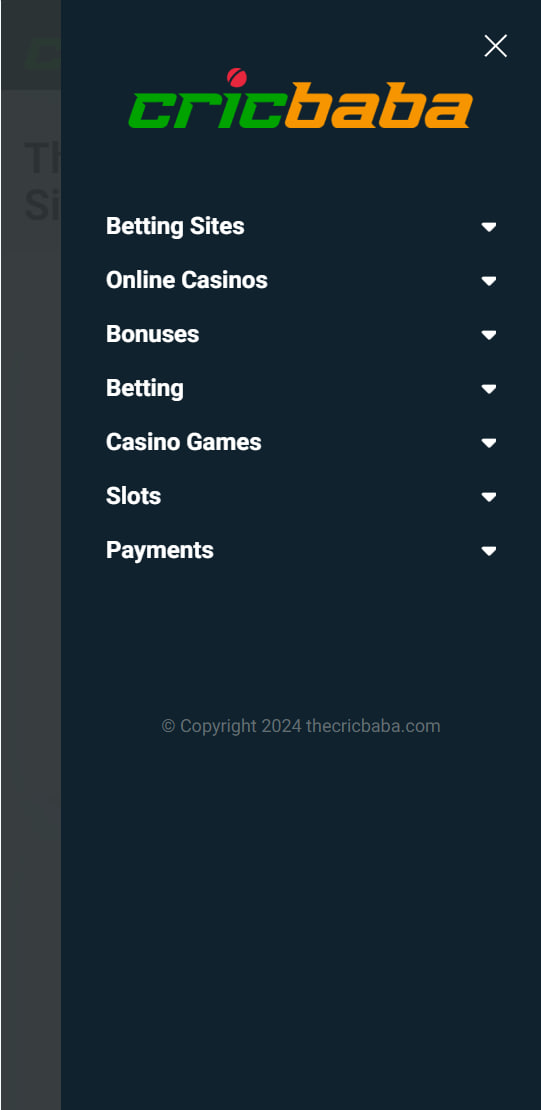541x1110 pixels.
Task: Select the Bonuses menu label
Action: [x=152, y=334]
